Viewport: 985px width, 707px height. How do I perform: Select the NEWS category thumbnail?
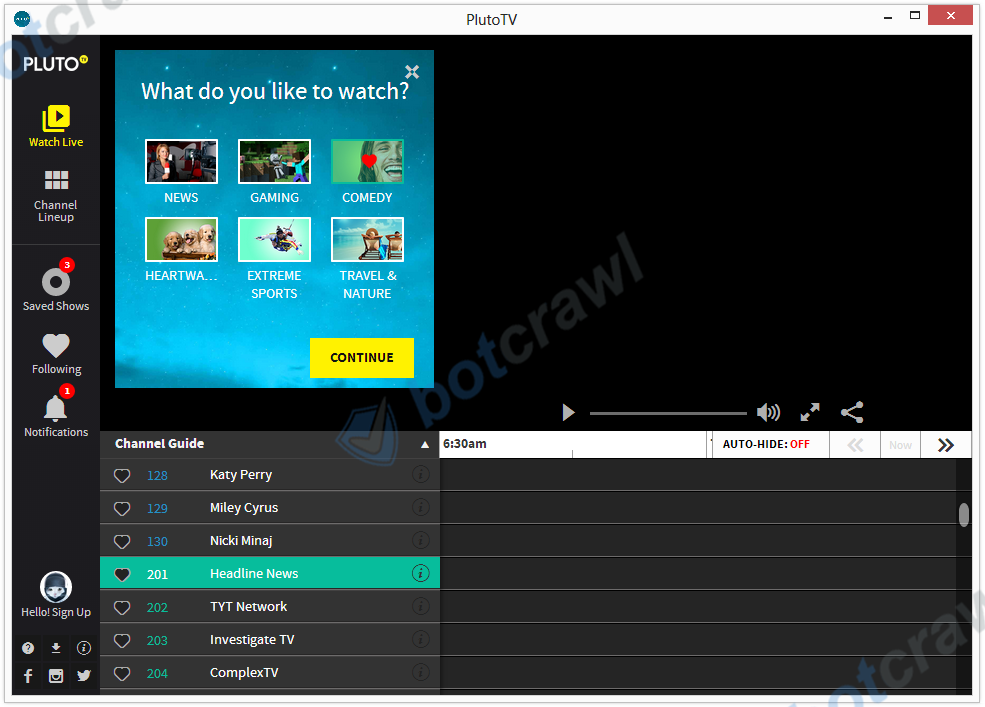click(182, 162)
